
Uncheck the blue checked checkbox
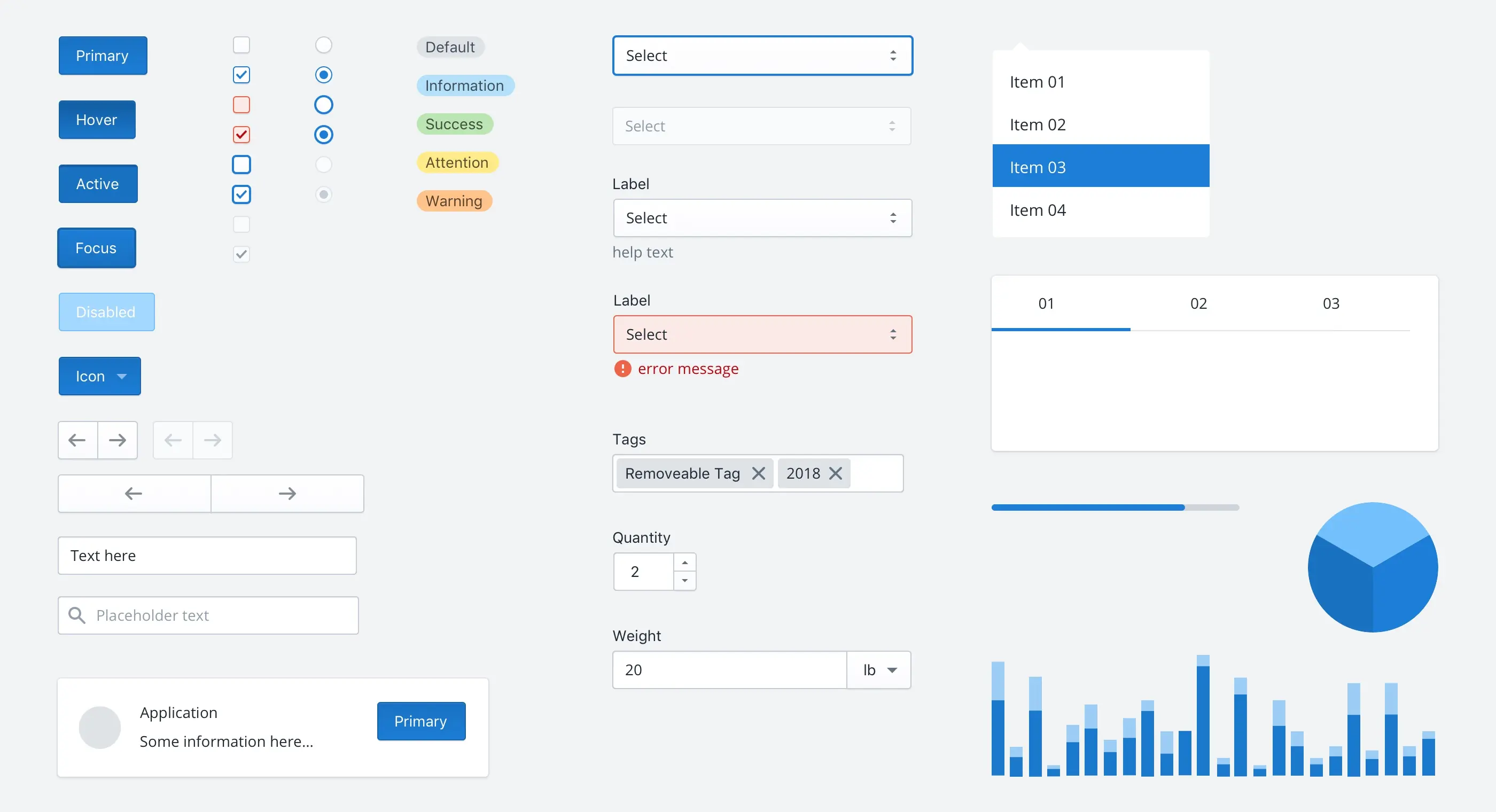point(241,74)
